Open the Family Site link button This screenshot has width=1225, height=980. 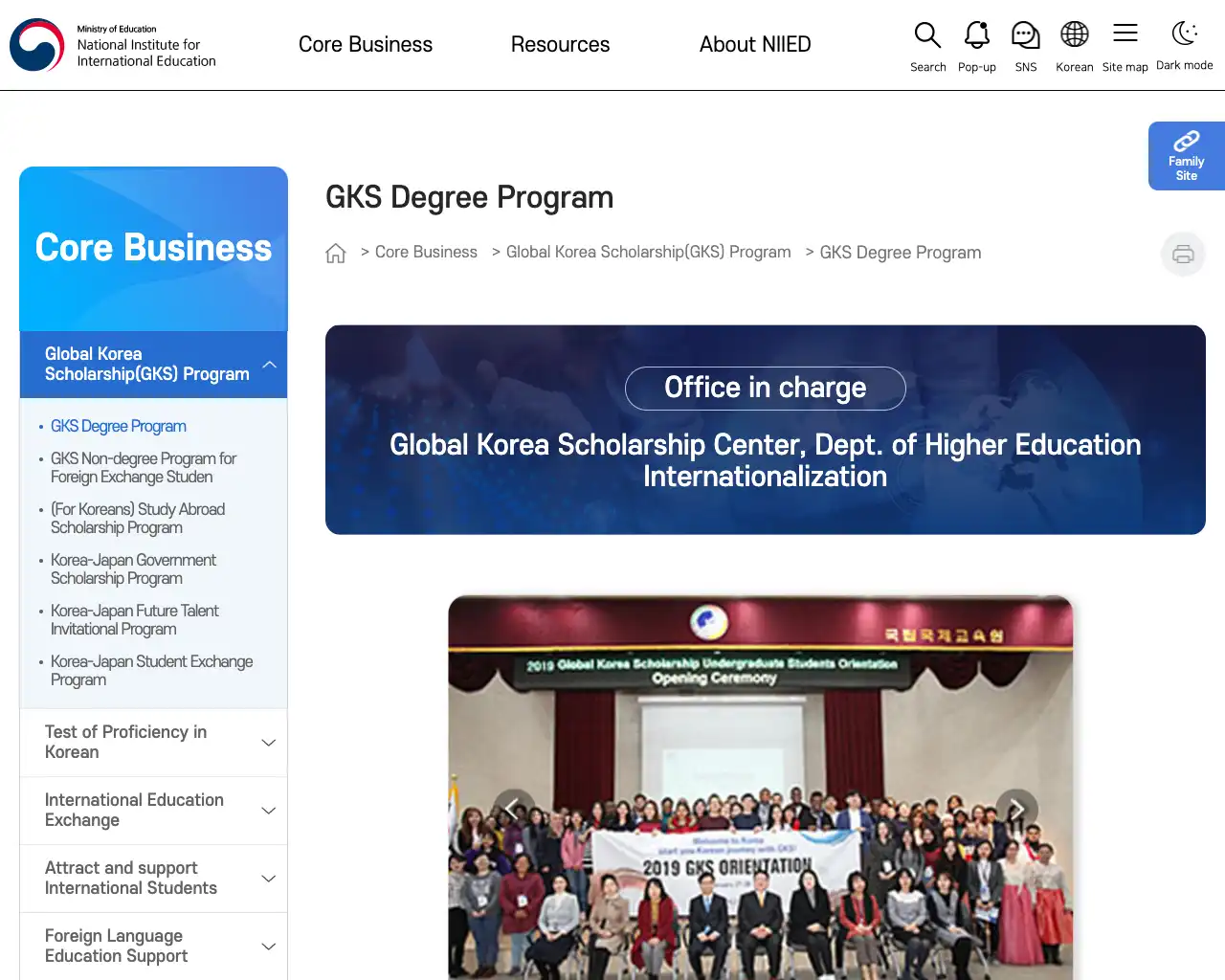click(1187, 156)
